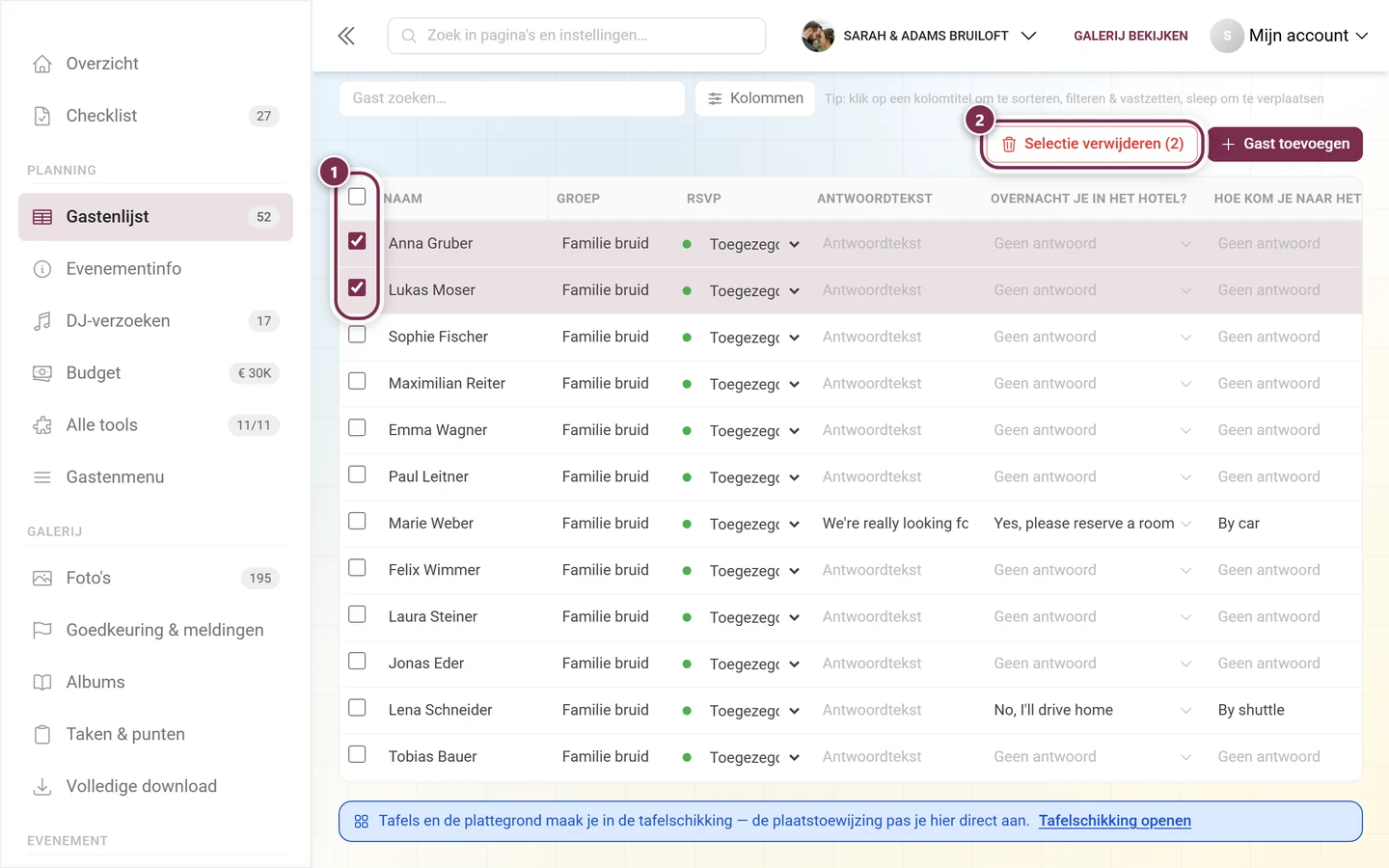This screenshot has width=1389, height=868.
Task: Open the Mijn account dropdown menu
Action: click(1290, 36)
